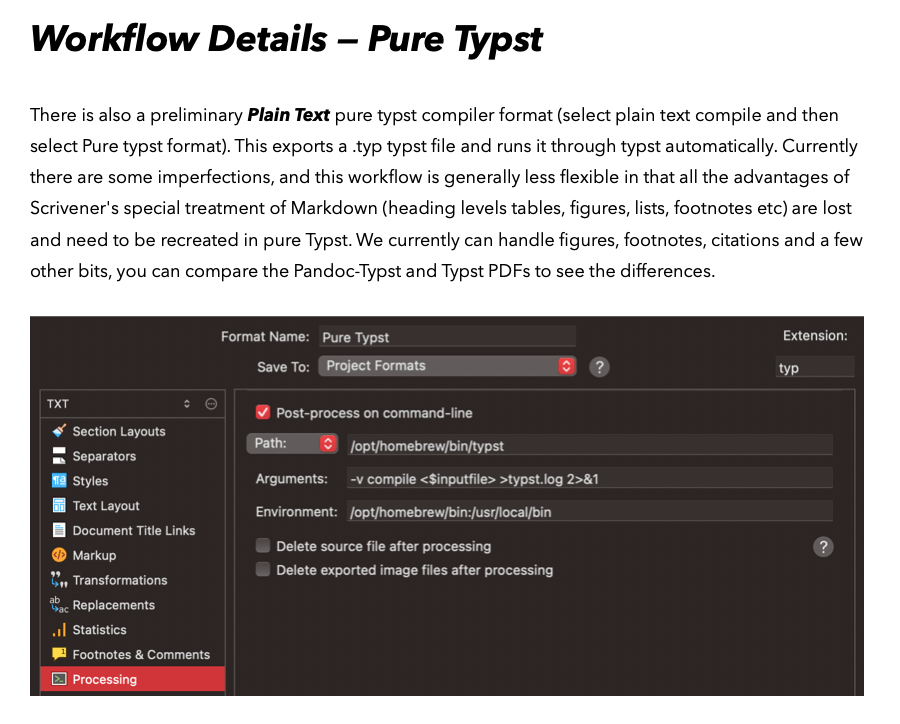Click the Section Layouts icon in sidebar

coord(59,431)
